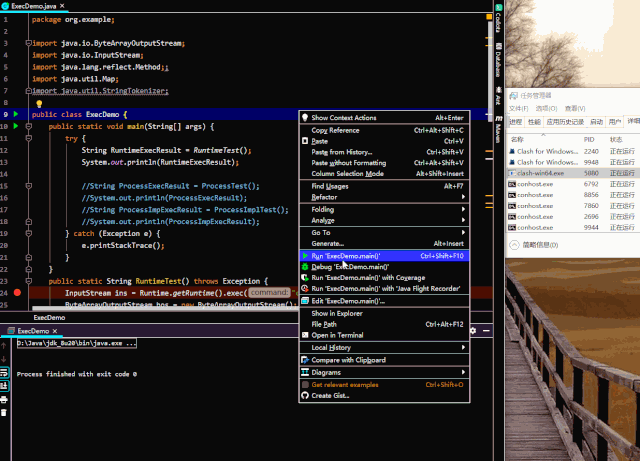Viewport: 640px width, 461px height.
Task: Expand the Diagrams submenu
Action: [384, 372]
